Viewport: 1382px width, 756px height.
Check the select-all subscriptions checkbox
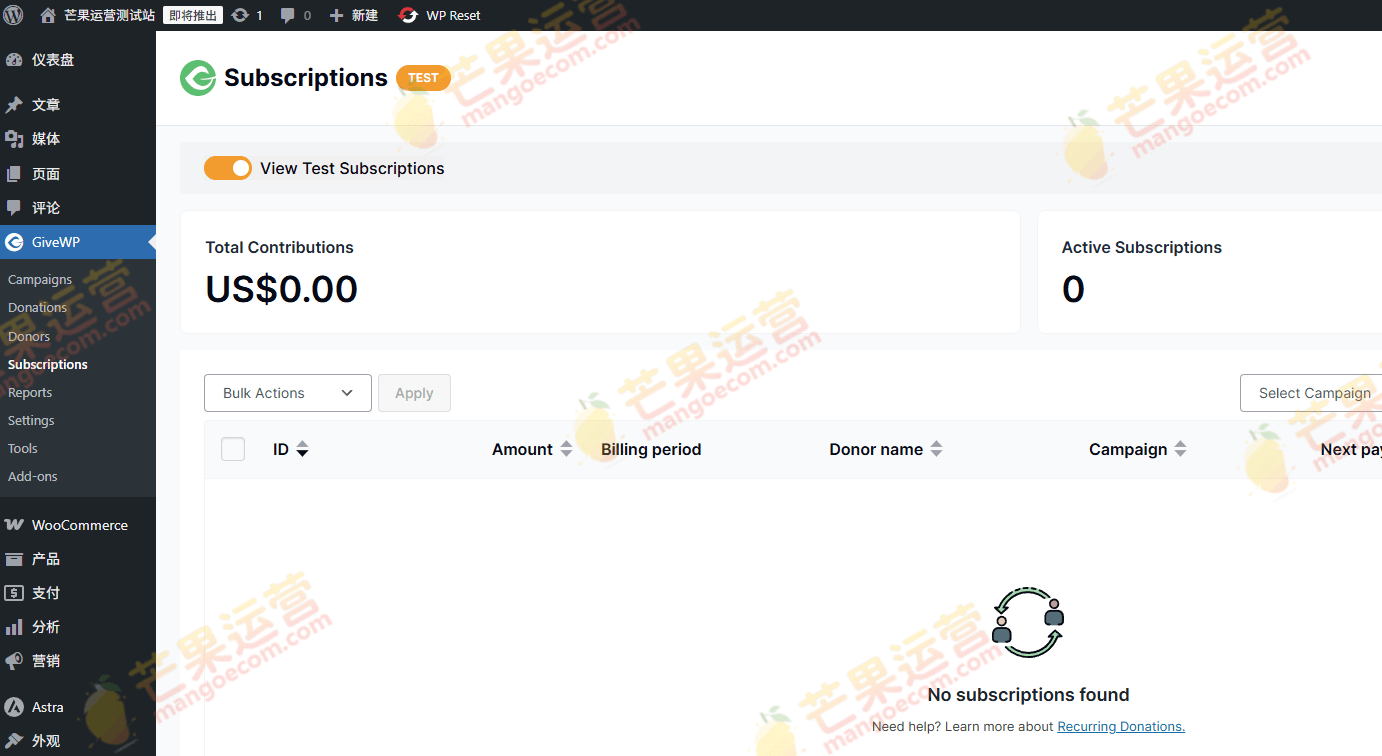[233, 448]
